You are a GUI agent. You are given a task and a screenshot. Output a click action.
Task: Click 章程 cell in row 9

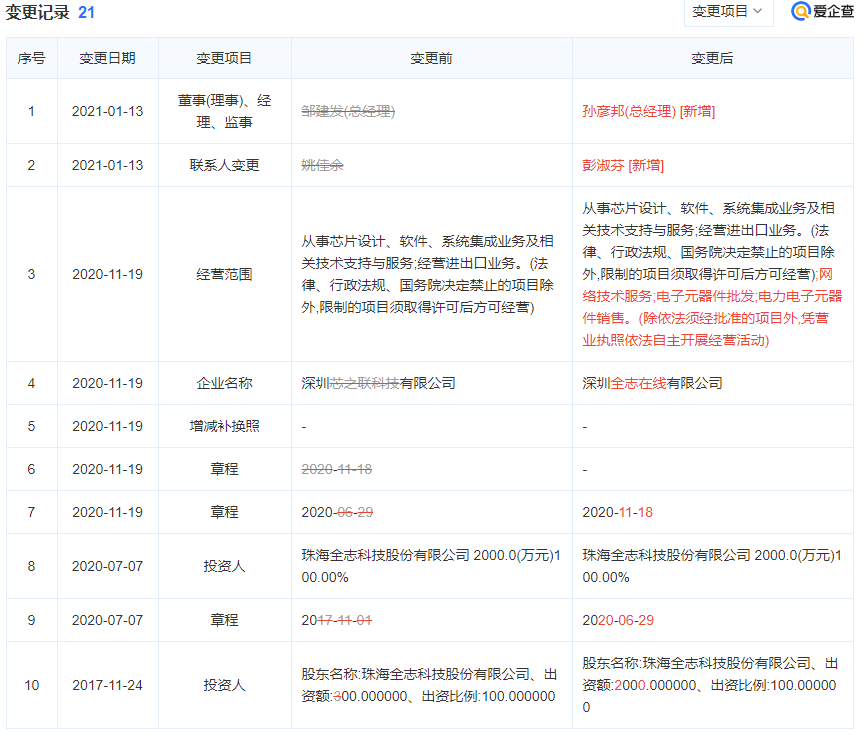(224, 620)
